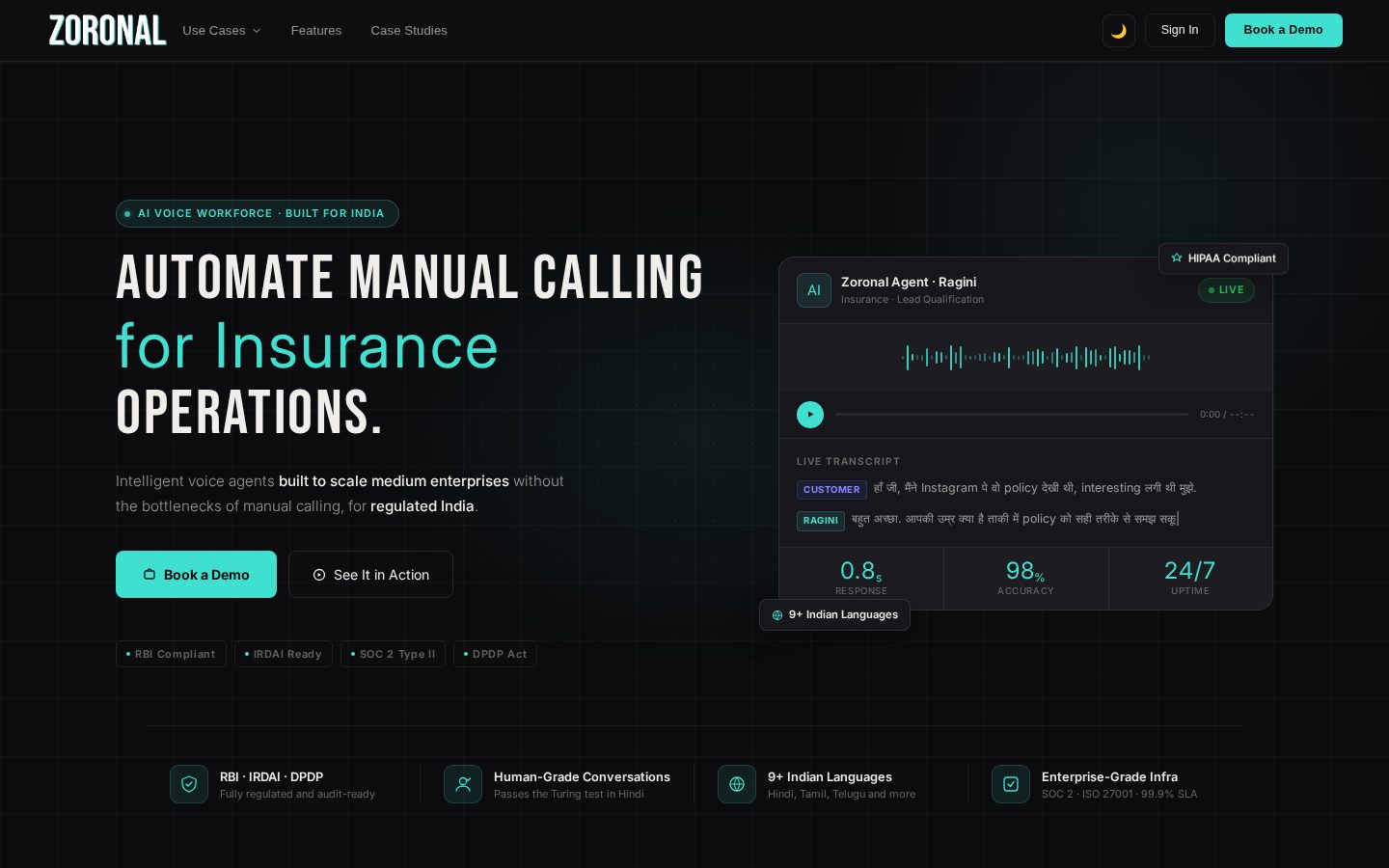The width and height of the screenshot is (1389, 868).
Task: Click the Sign In button
Action: (1180, 30)
